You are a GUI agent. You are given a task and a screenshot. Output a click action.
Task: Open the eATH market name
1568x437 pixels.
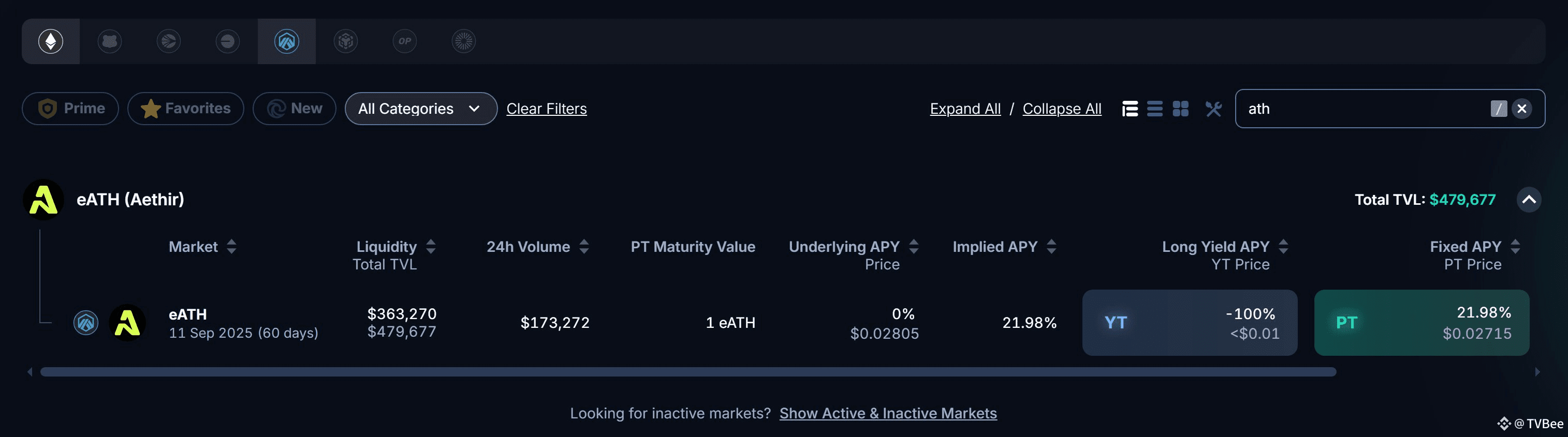(x=187, y=314)
